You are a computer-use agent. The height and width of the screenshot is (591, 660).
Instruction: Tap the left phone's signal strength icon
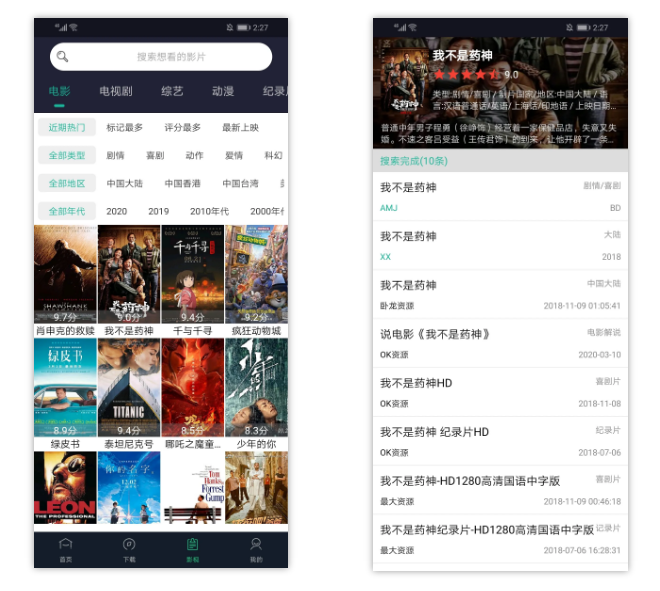61,27
